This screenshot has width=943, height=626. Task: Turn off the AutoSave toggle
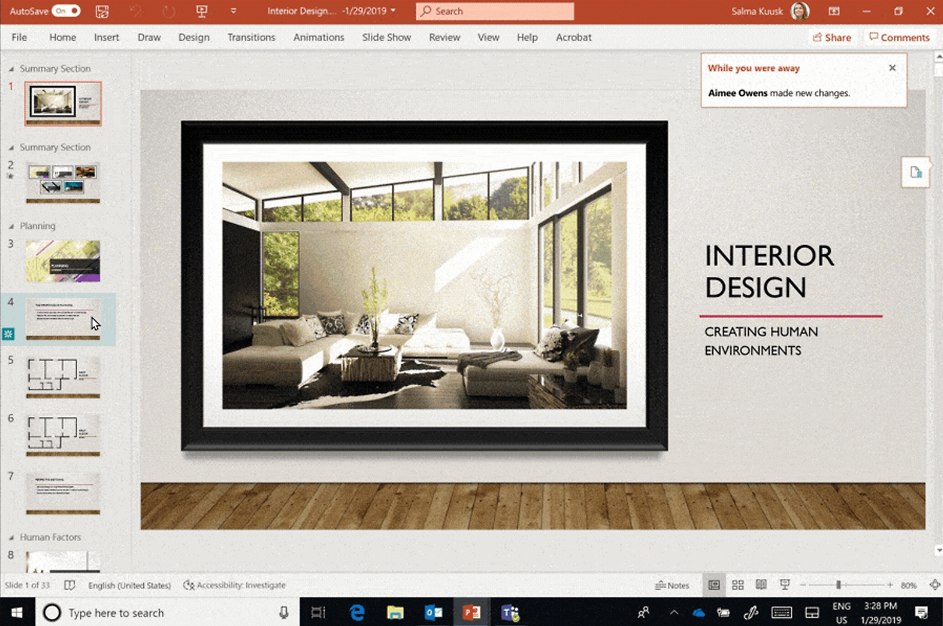click(66, 10)
